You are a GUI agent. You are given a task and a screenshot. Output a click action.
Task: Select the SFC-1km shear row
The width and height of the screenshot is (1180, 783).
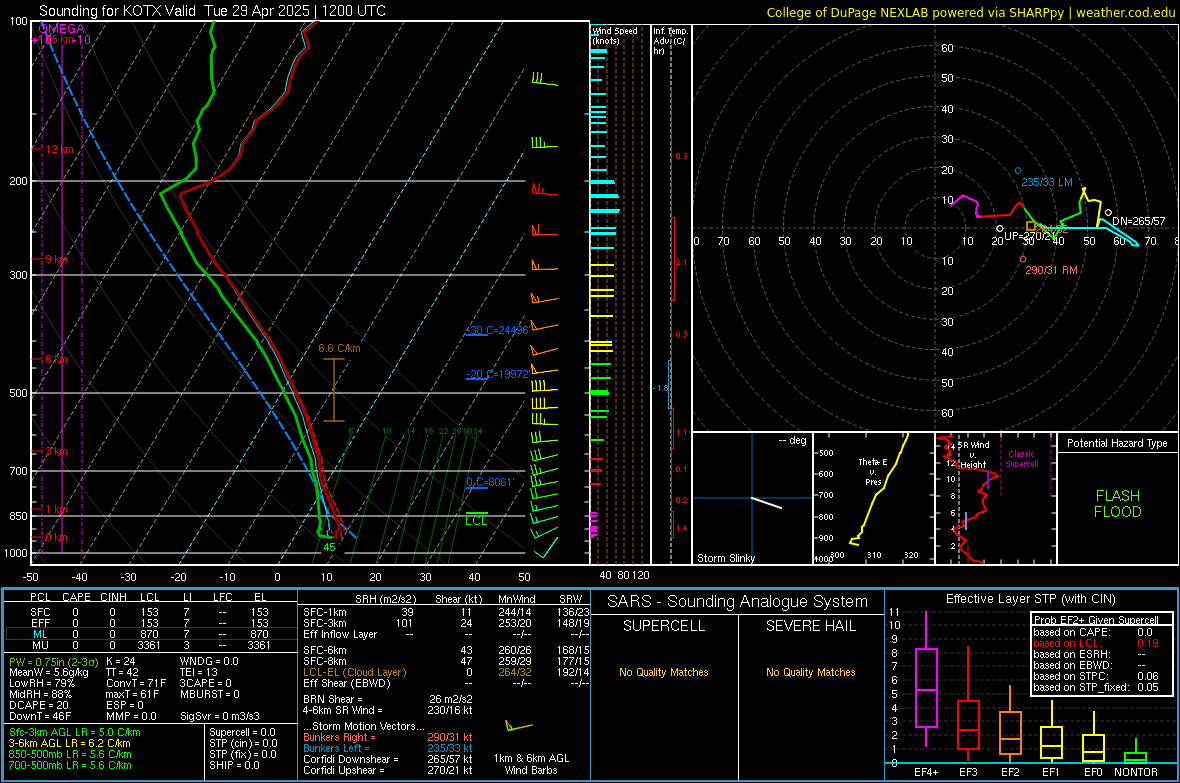coord(446,612)
